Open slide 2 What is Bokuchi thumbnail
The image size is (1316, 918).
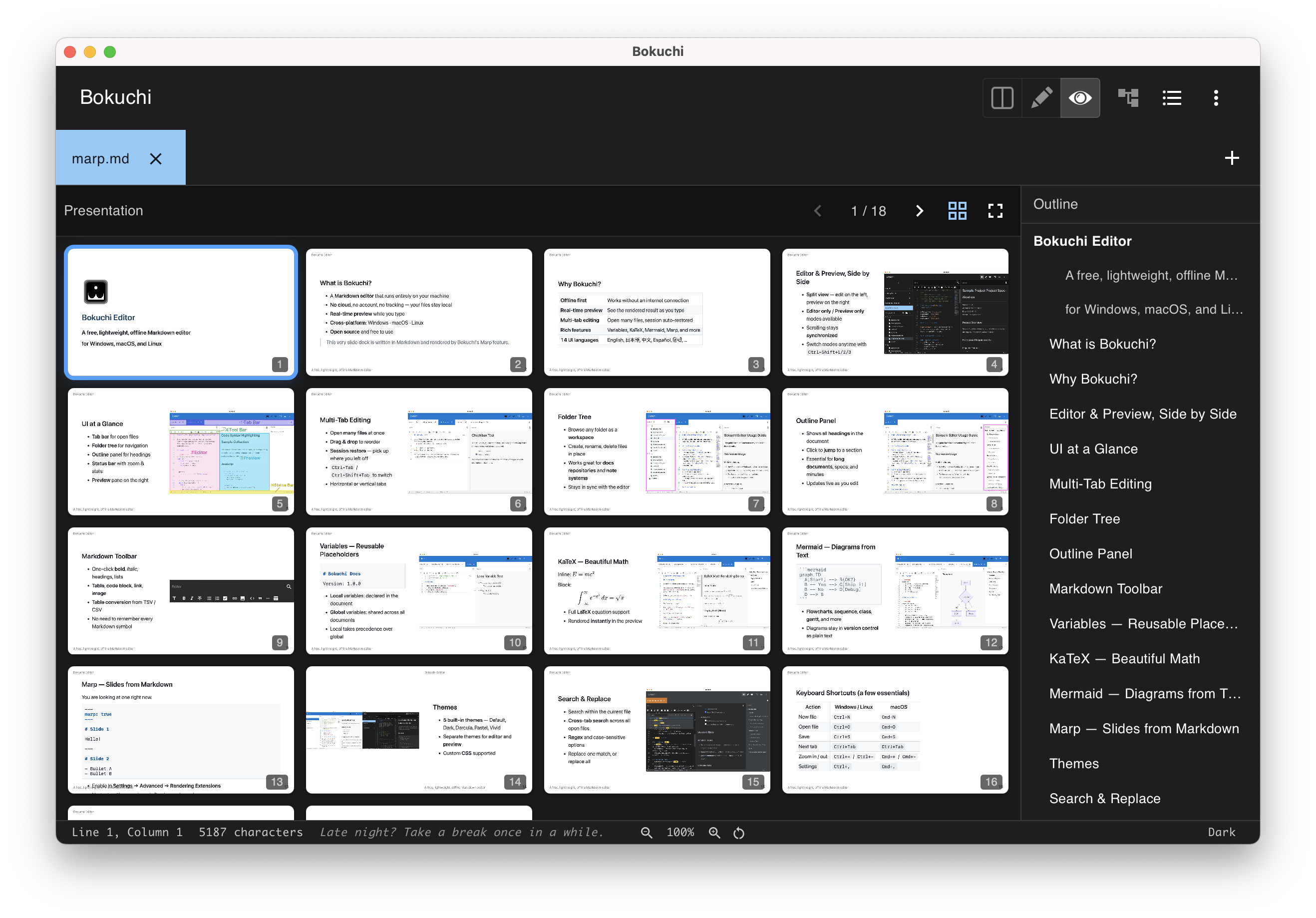[419, 313]
